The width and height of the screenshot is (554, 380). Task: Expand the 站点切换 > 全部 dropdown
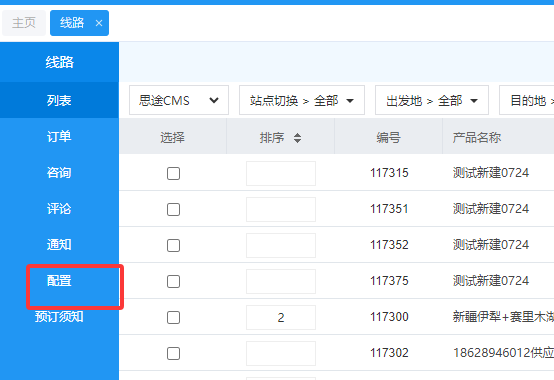click(302, 100)
